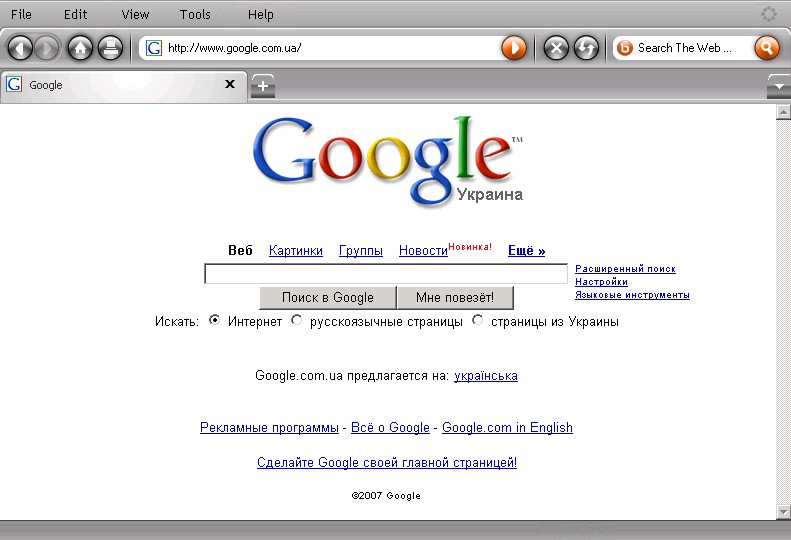Select the русскоязычные страницы radio button
This screenshot has width=791, height=540.
pyautogui.click(x=297, y=320)
